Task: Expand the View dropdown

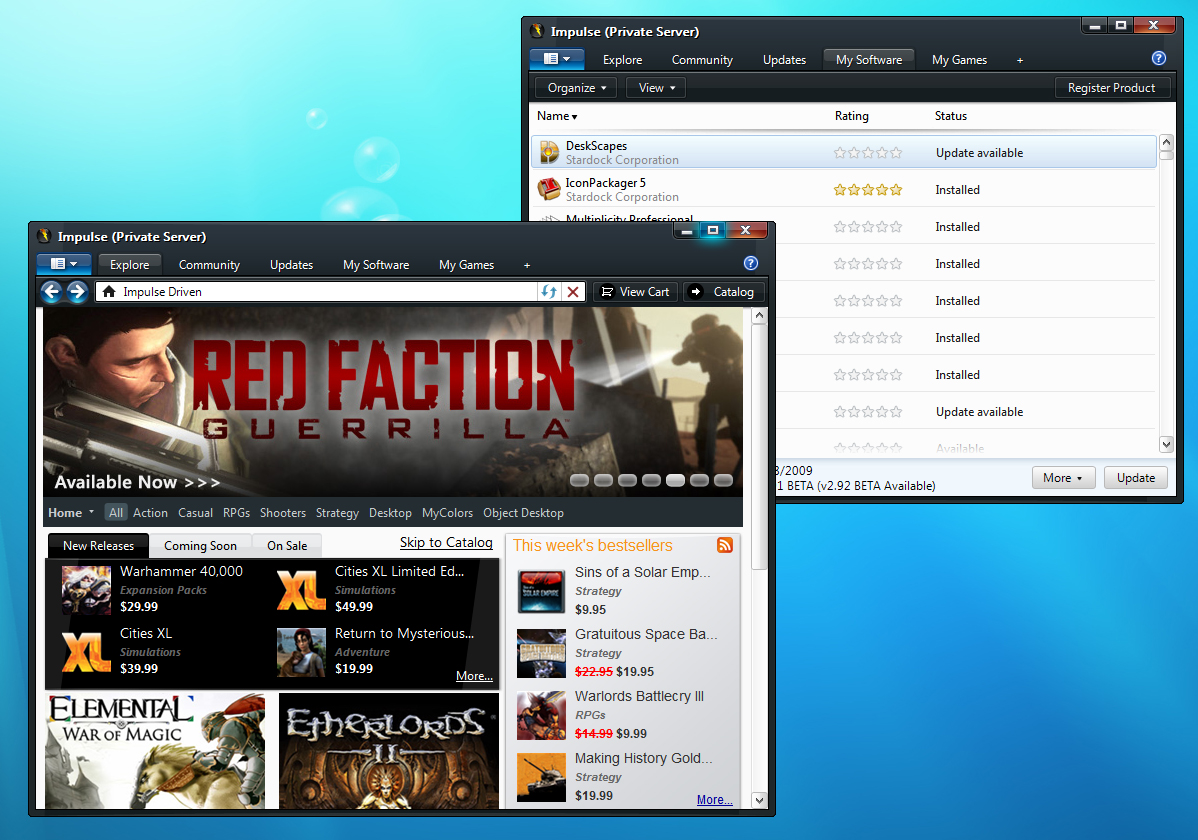Action: [x=656, y=88]
